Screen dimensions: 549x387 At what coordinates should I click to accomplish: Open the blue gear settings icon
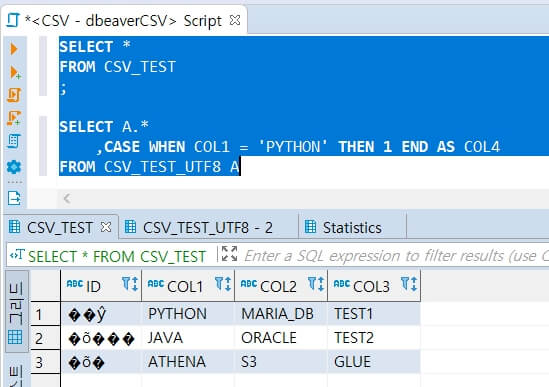tap(14, 167)
